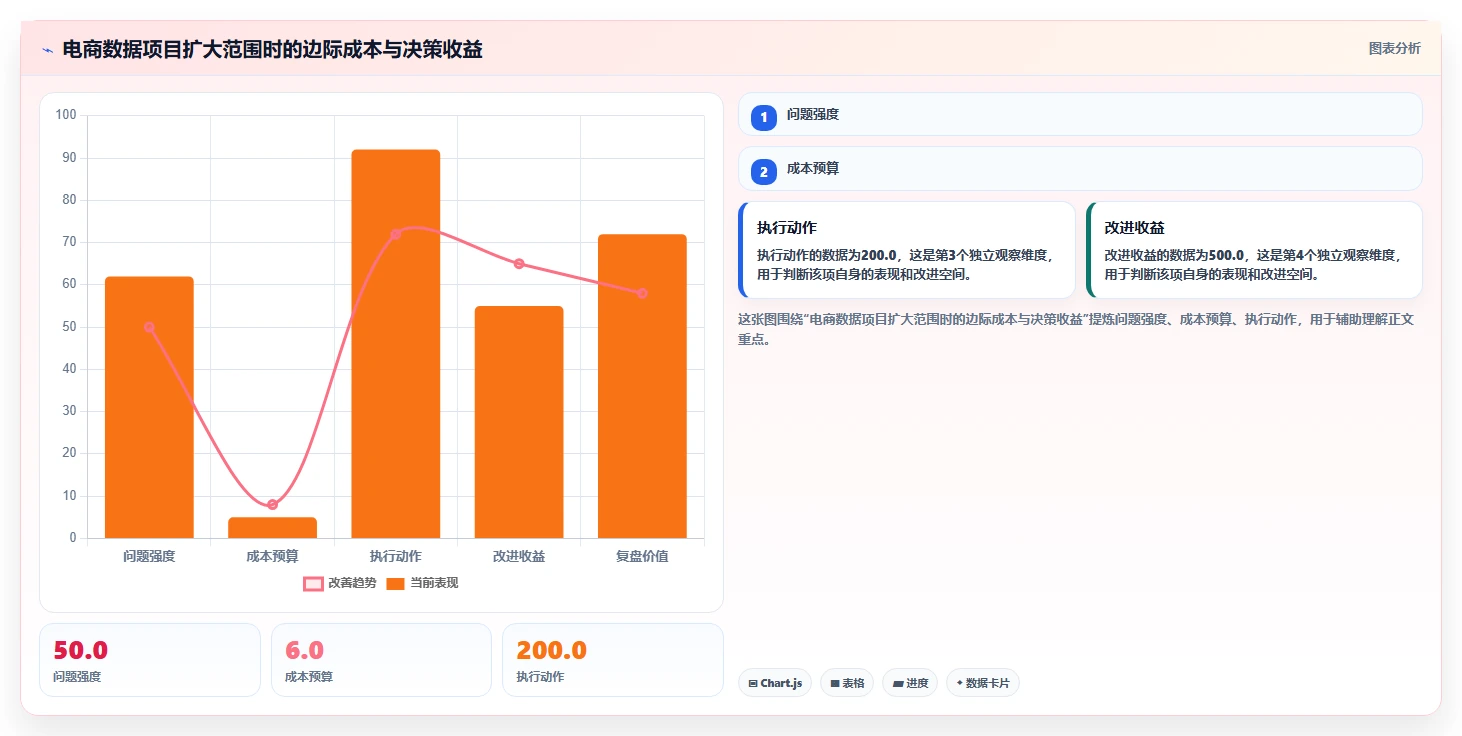Click the number 1 badge

coord(764,118)
